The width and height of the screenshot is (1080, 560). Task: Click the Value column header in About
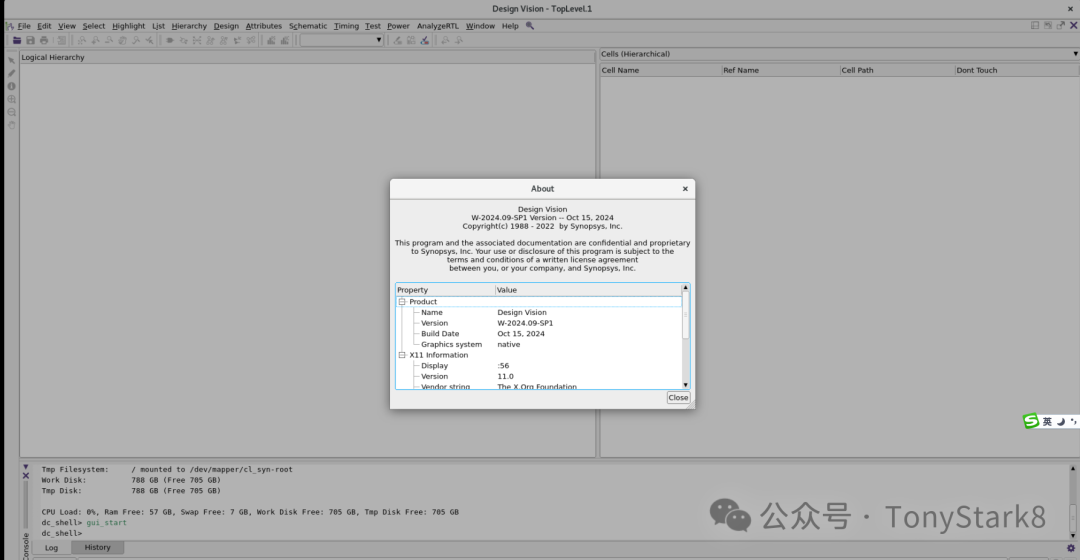coord(588,290)
